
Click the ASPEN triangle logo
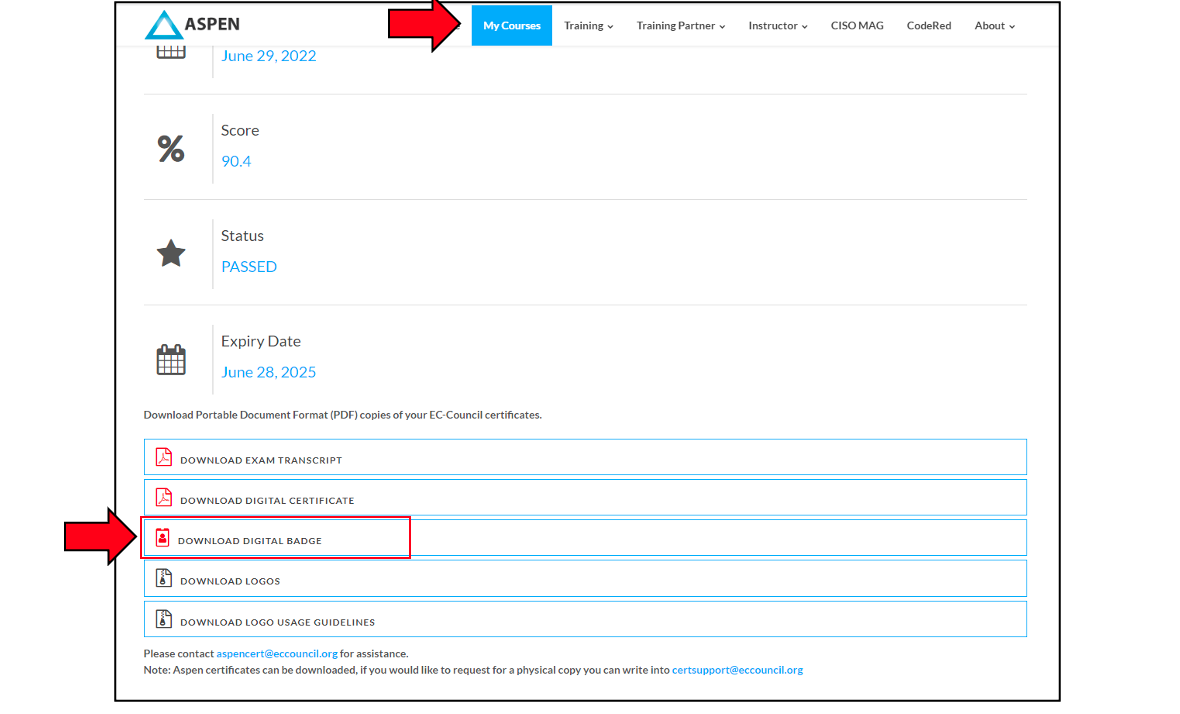click(161, 25)
